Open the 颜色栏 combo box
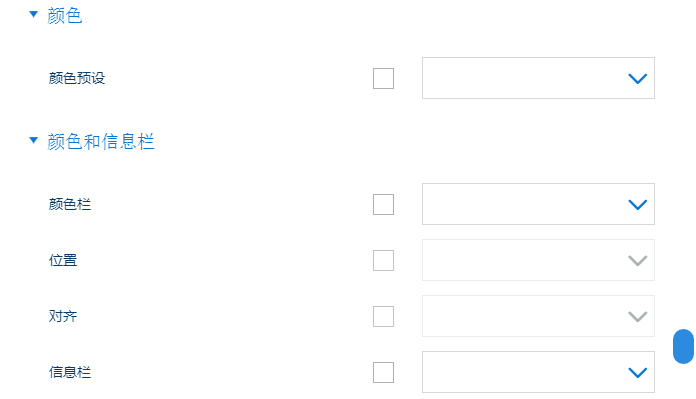 538,204
